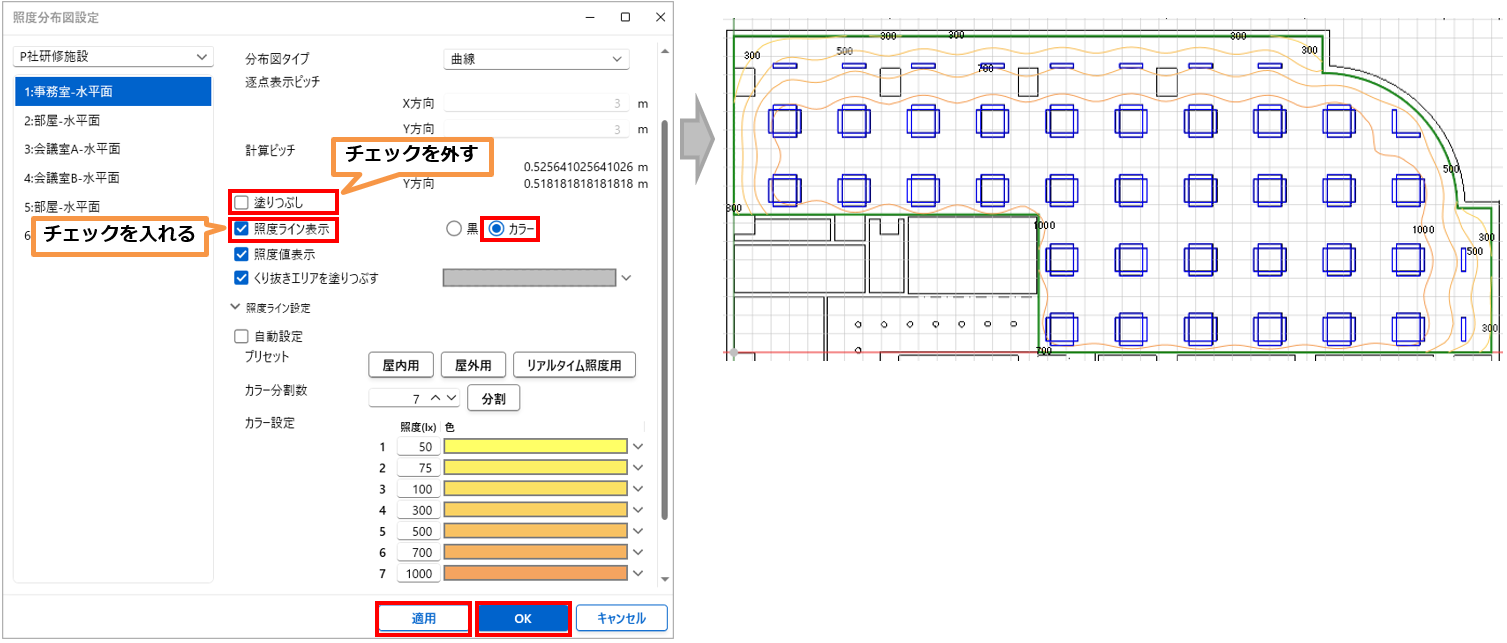1507x643 pixels.
Task: Collapse the 照度ライン設定 section
Action: (x=236, y=308)
